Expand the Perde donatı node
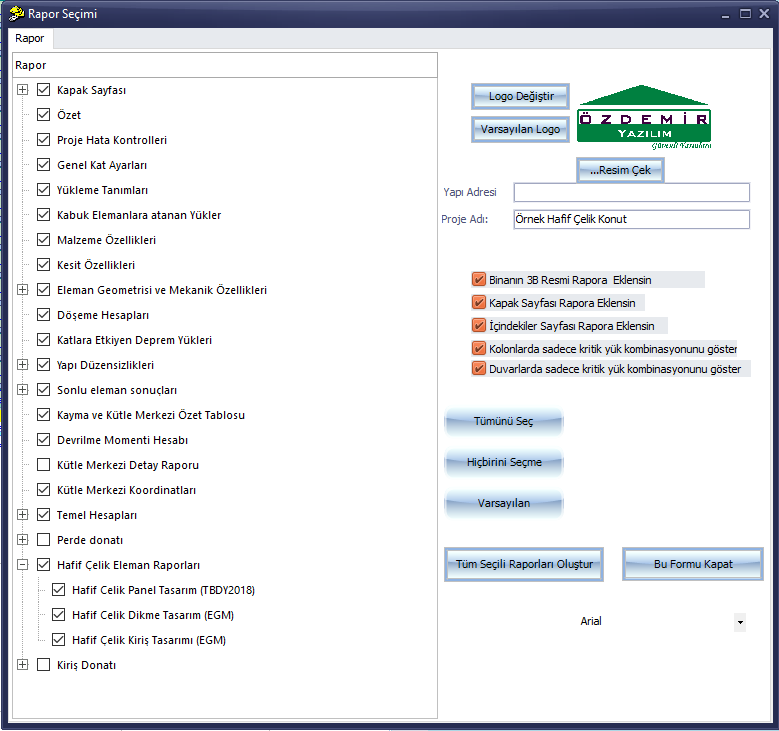779x731 pixels. click(x=22, y=540)
